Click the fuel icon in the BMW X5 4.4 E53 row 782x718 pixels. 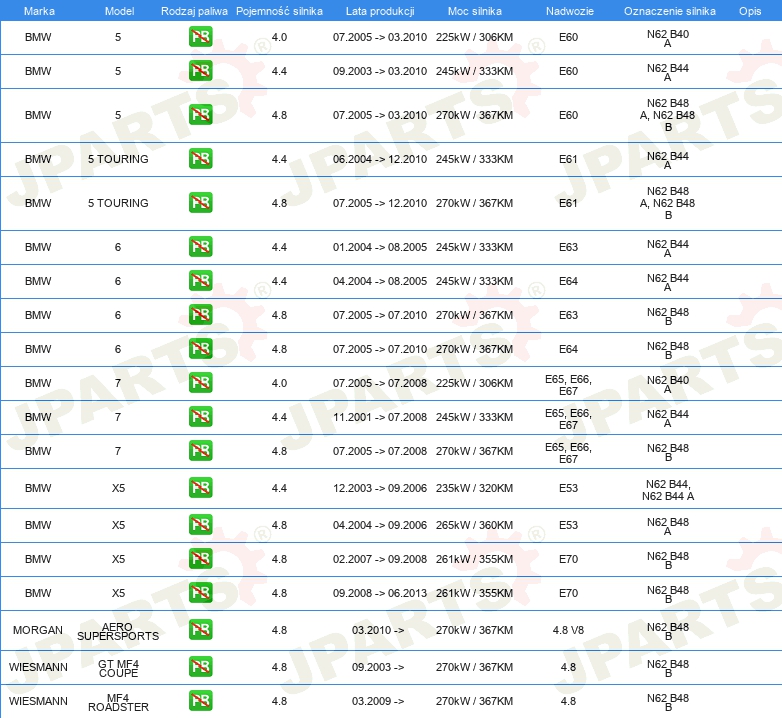[200, 488]
